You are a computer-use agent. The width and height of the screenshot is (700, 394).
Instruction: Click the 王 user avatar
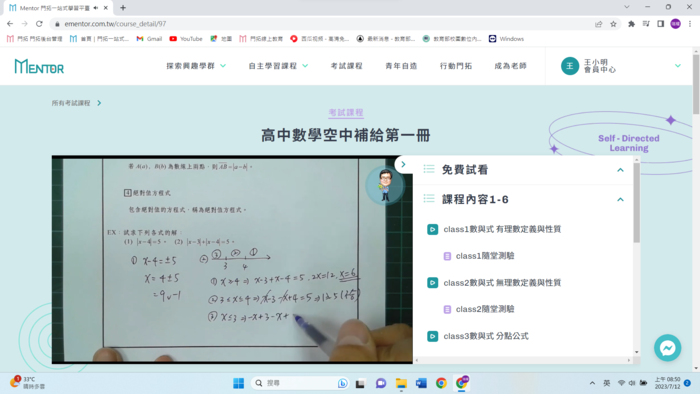point(570,66)
